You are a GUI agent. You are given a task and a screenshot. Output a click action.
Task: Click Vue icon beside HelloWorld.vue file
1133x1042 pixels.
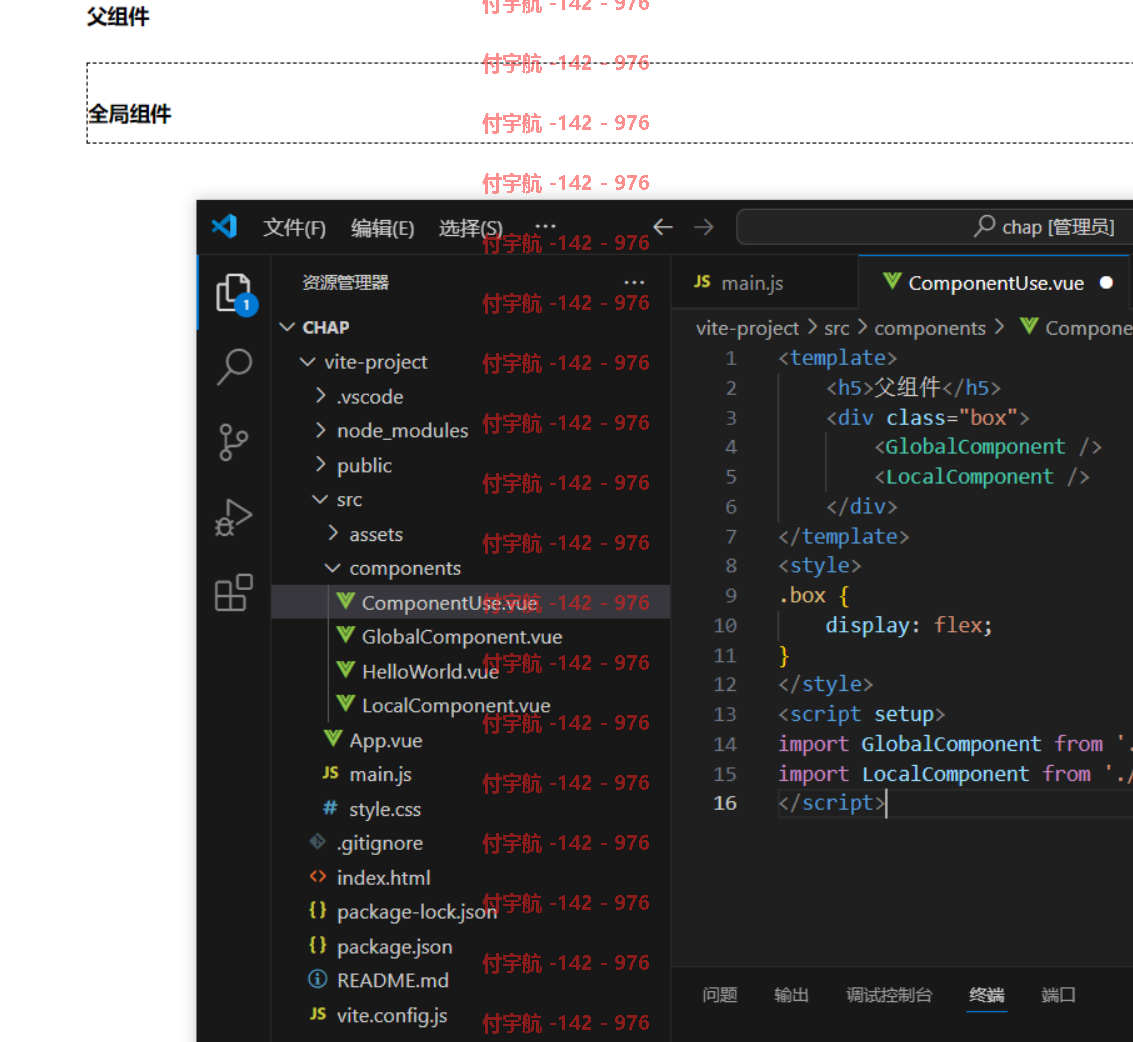[x=345, y=671]
